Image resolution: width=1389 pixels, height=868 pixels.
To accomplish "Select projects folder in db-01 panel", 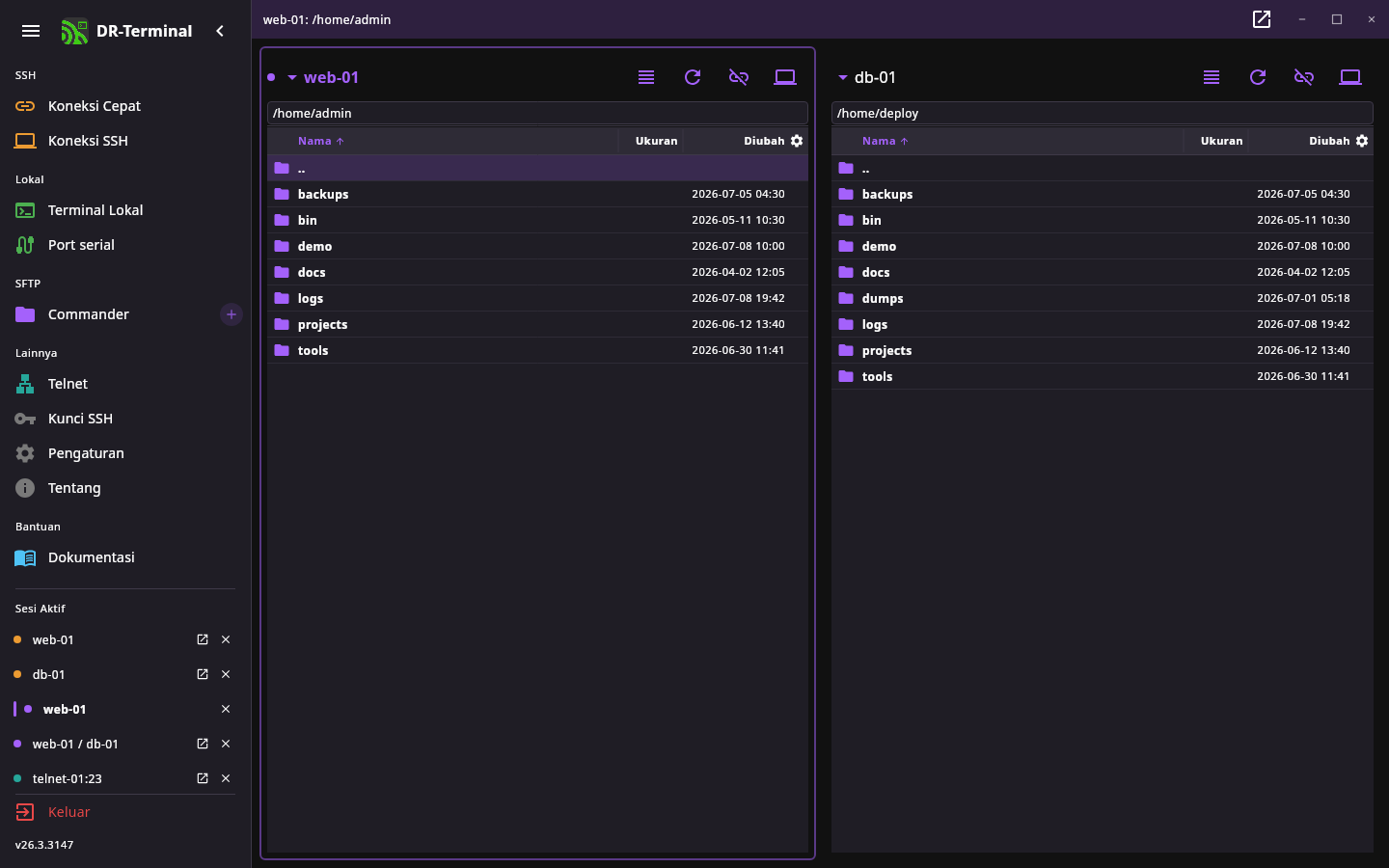I will [x=1103, y=350].
